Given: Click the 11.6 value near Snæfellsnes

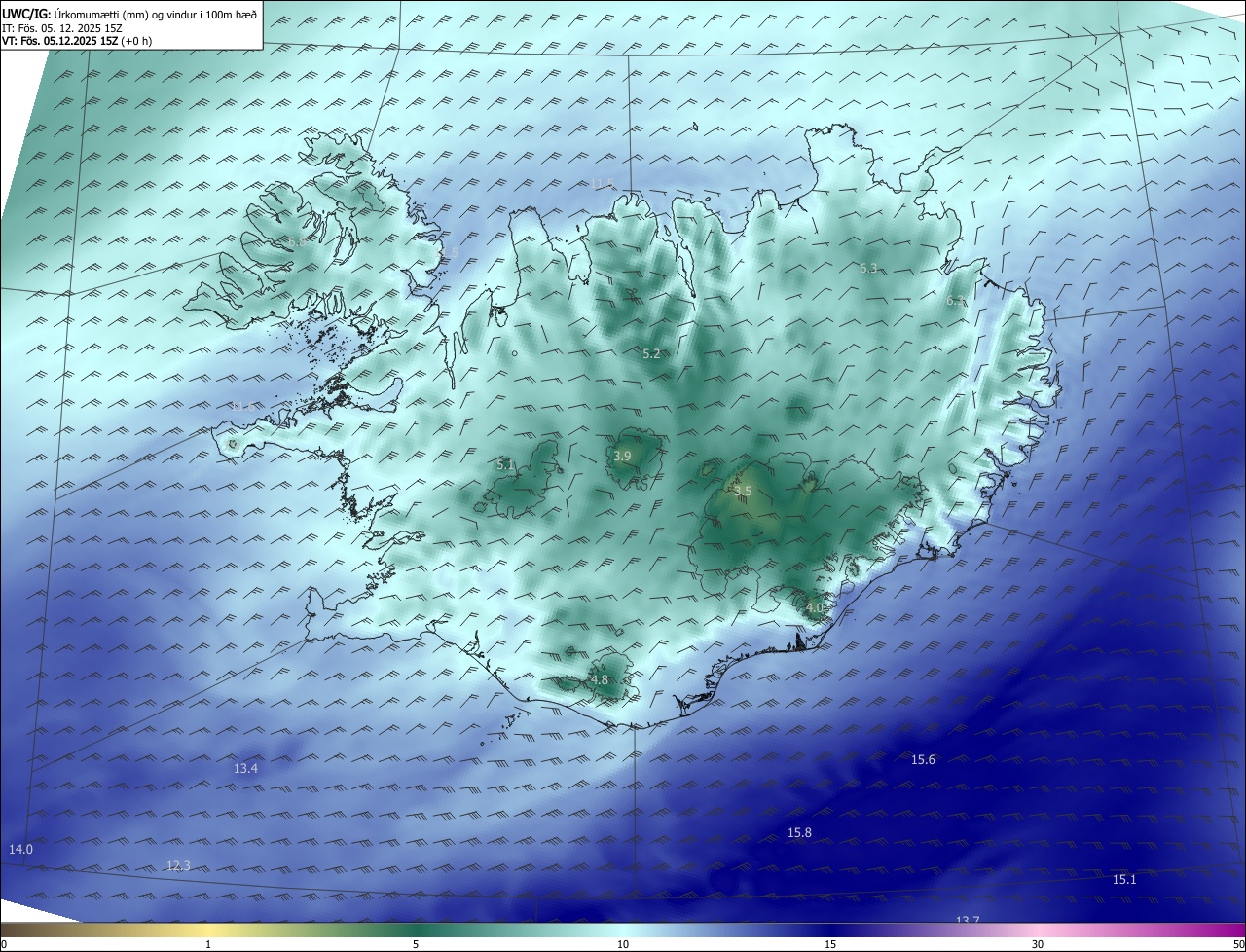Looking at the screenshot, I should point(241,406).
